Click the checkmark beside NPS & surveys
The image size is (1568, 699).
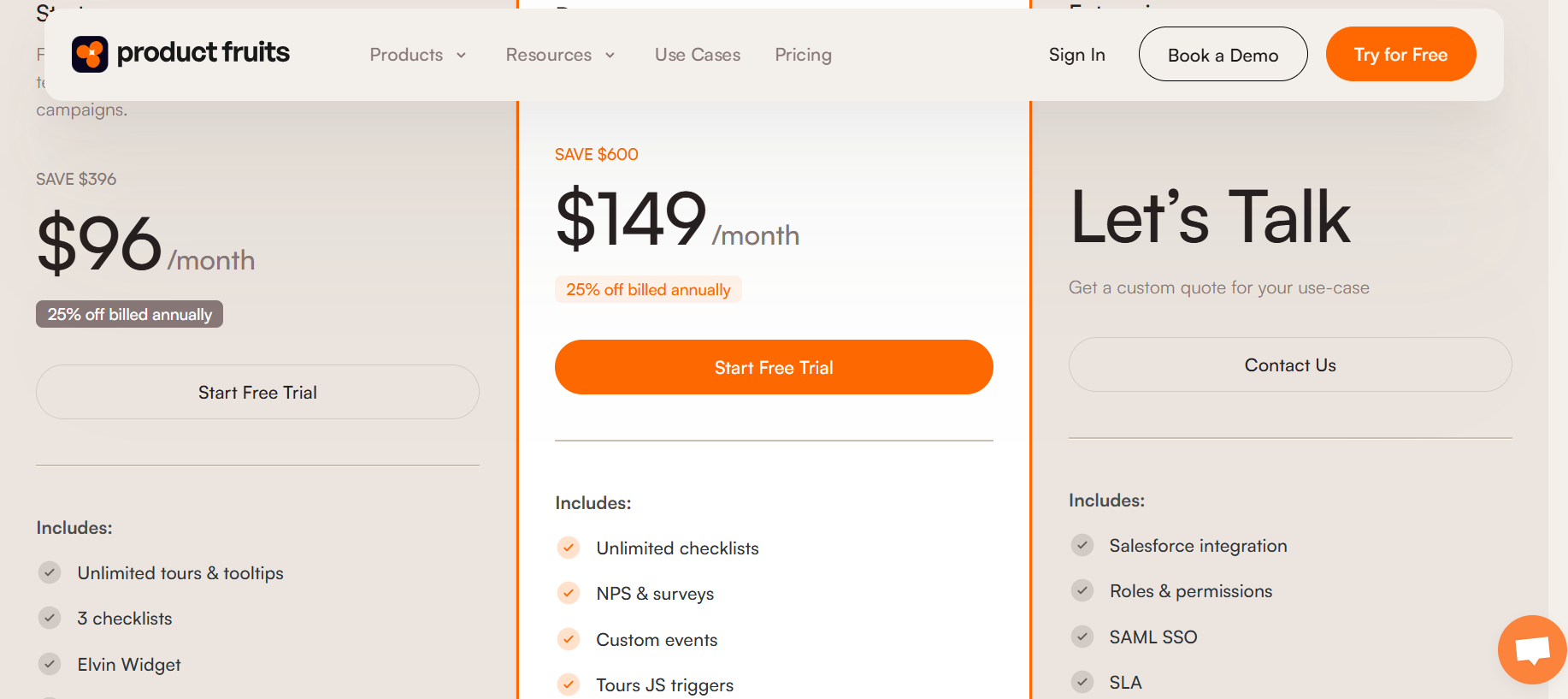coord(569,593)
